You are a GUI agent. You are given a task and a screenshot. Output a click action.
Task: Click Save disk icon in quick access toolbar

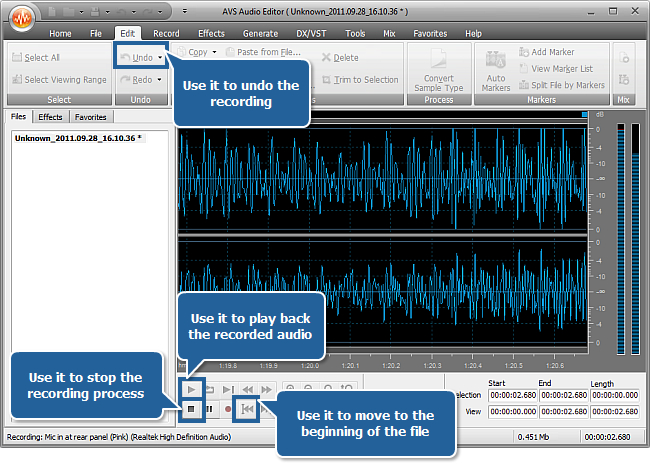(95, 12)
